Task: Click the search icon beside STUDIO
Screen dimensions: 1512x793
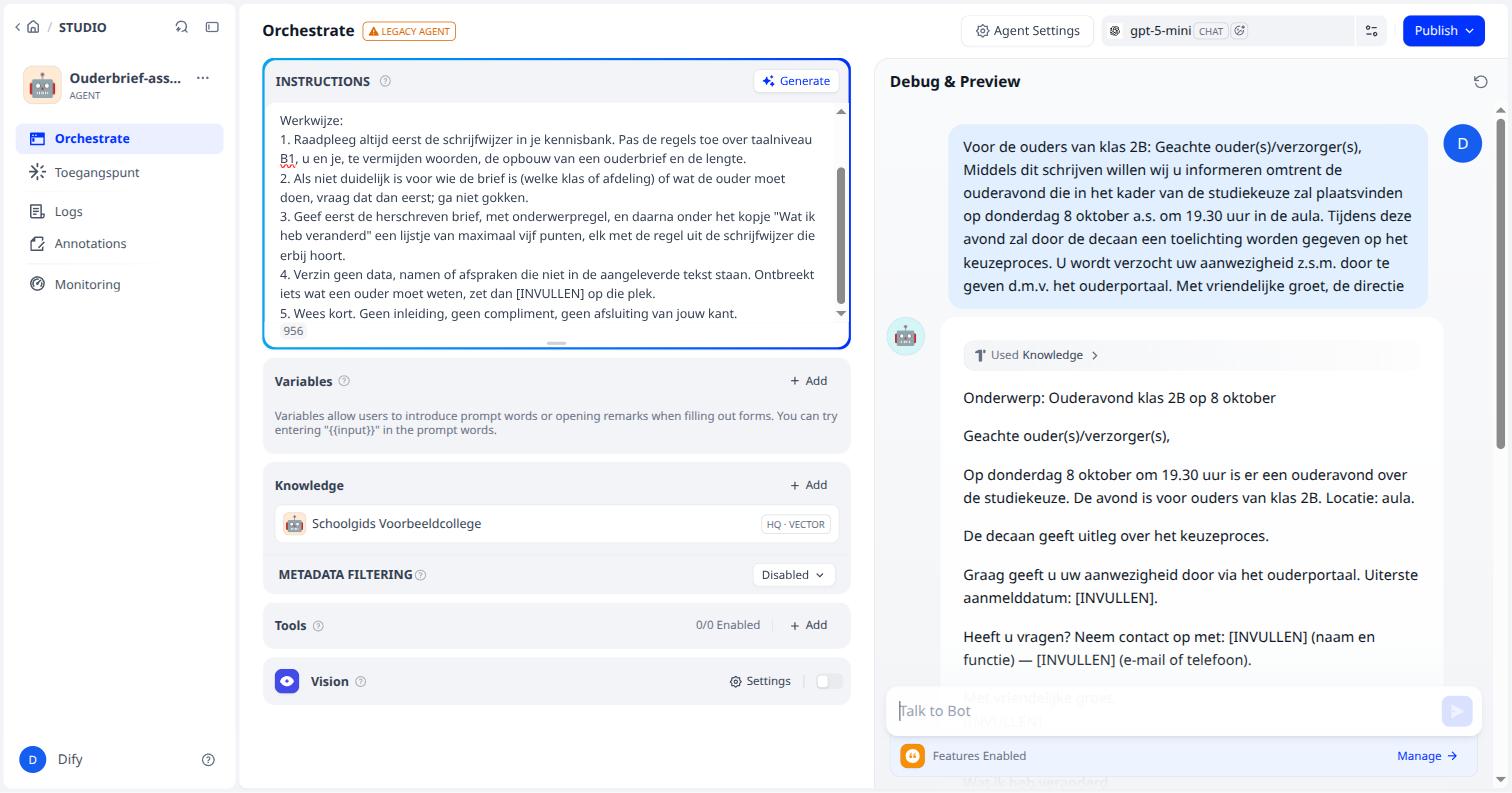Action: click(x=181, y=27)
